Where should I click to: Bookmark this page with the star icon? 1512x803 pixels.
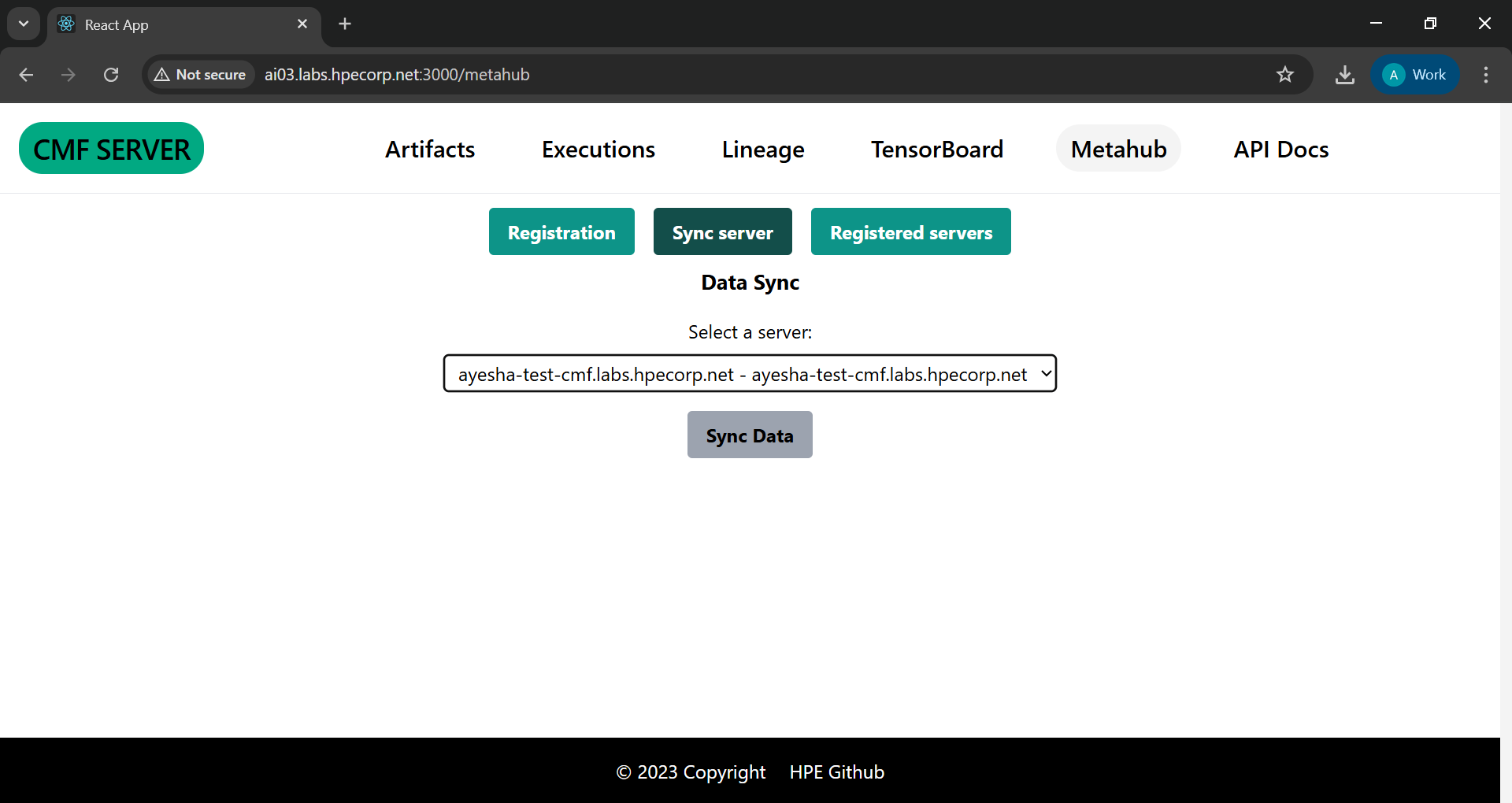point(1285,75)
